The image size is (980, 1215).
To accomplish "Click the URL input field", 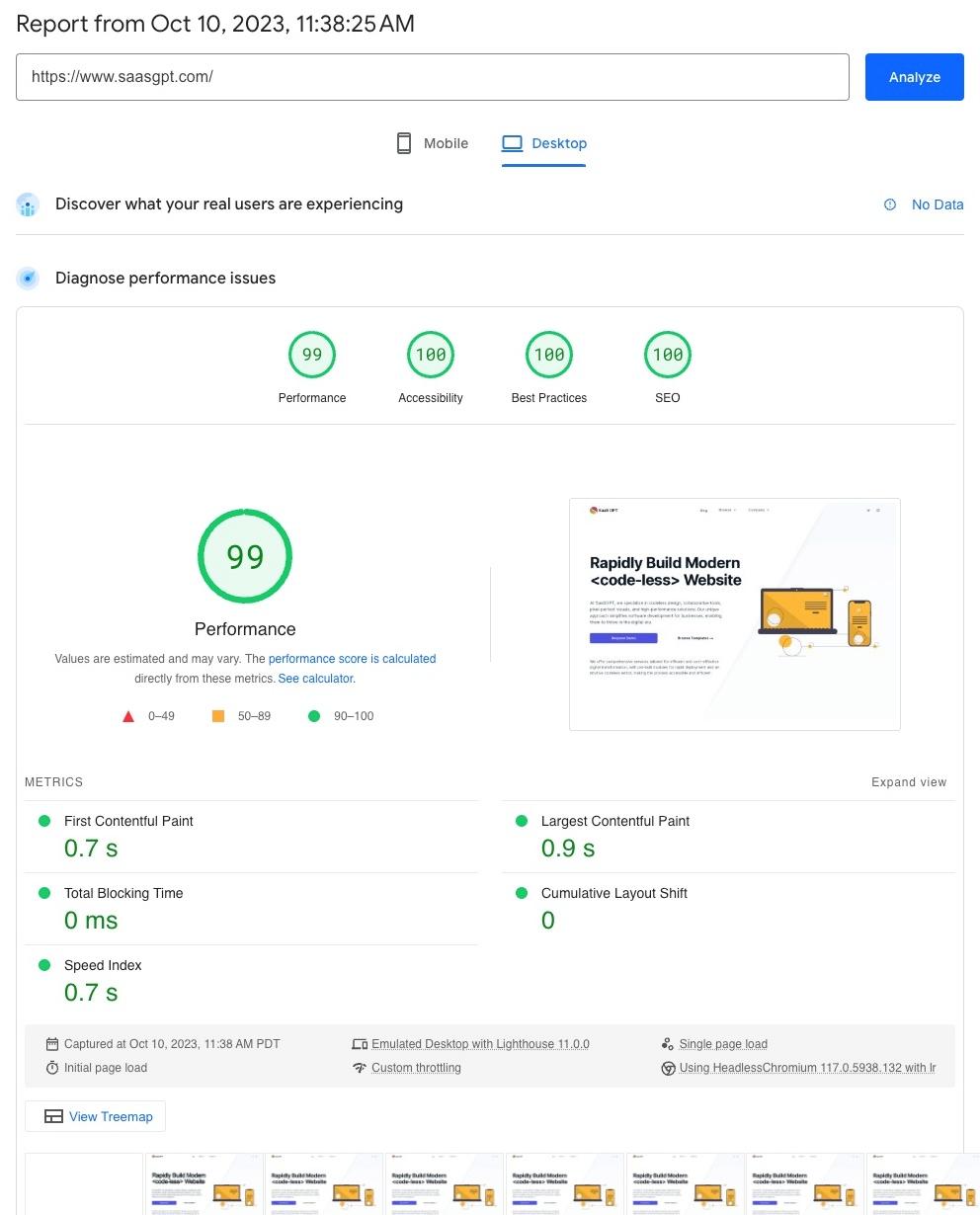I will click(433, 77).
